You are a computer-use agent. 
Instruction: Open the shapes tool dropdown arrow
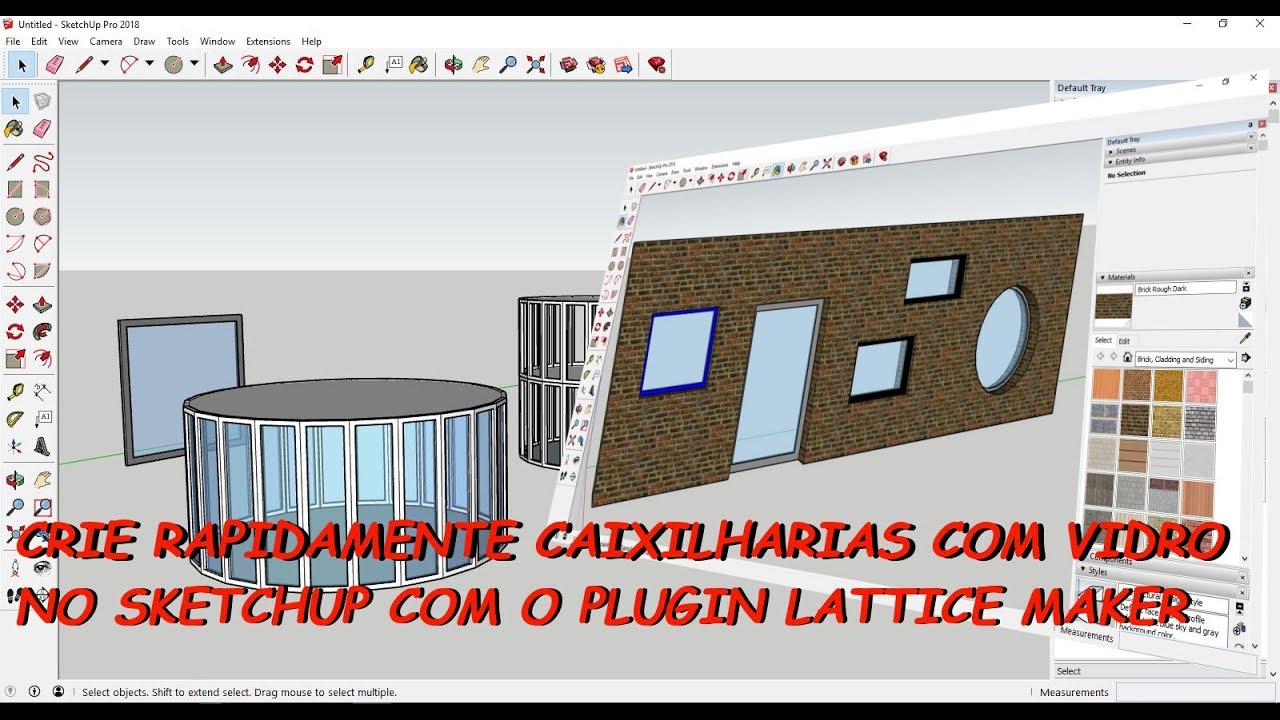point(194,64)
